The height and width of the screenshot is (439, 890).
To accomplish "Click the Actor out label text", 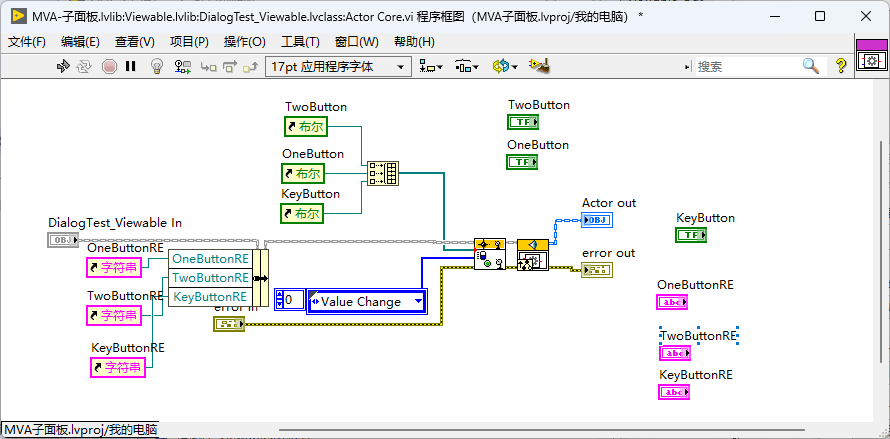I will (x=609, y=203).
